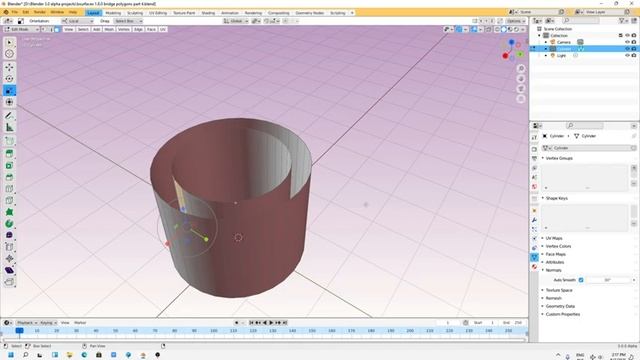Select the Shrink/Fatten tool
Image resolution: width=640 pixels, height=360 pixels.
pos(9,258)
